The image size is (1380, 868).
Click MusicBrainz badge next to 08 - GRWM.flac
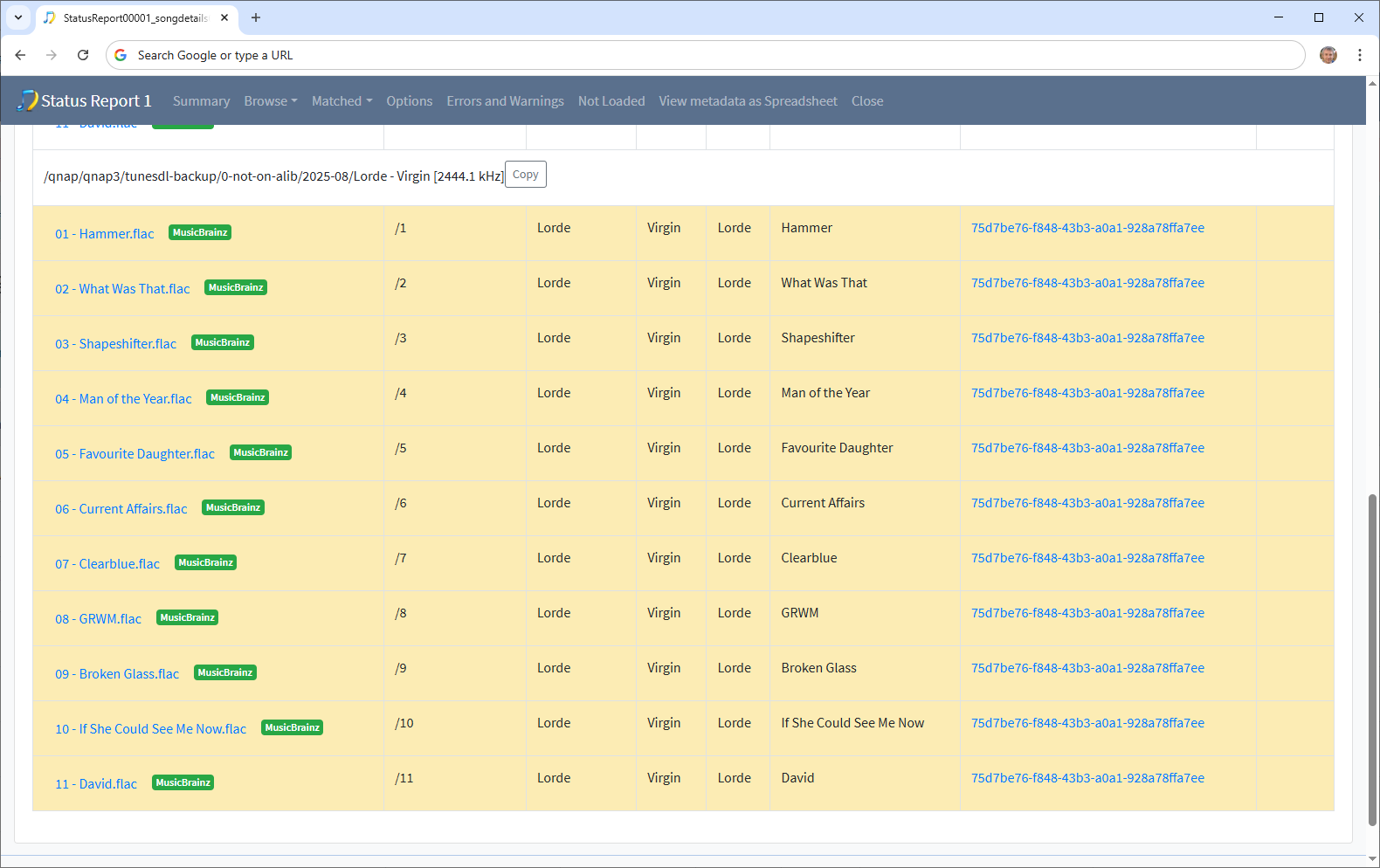click(187, 618)
